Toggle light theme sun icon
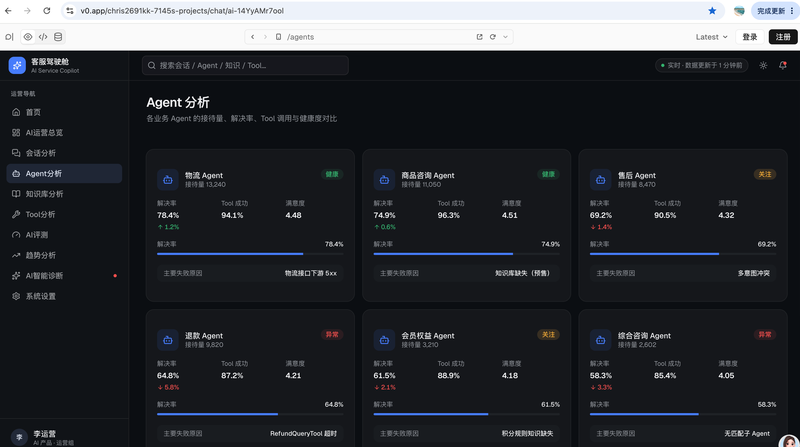Screen dimensions: 800x447 coord(763,65)
